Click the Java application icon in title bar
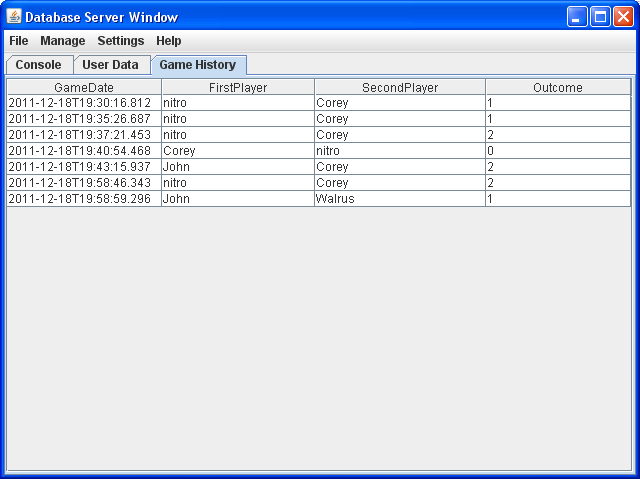Image resolution: width=640 pixels, height=479 pixels. (14, 16)
